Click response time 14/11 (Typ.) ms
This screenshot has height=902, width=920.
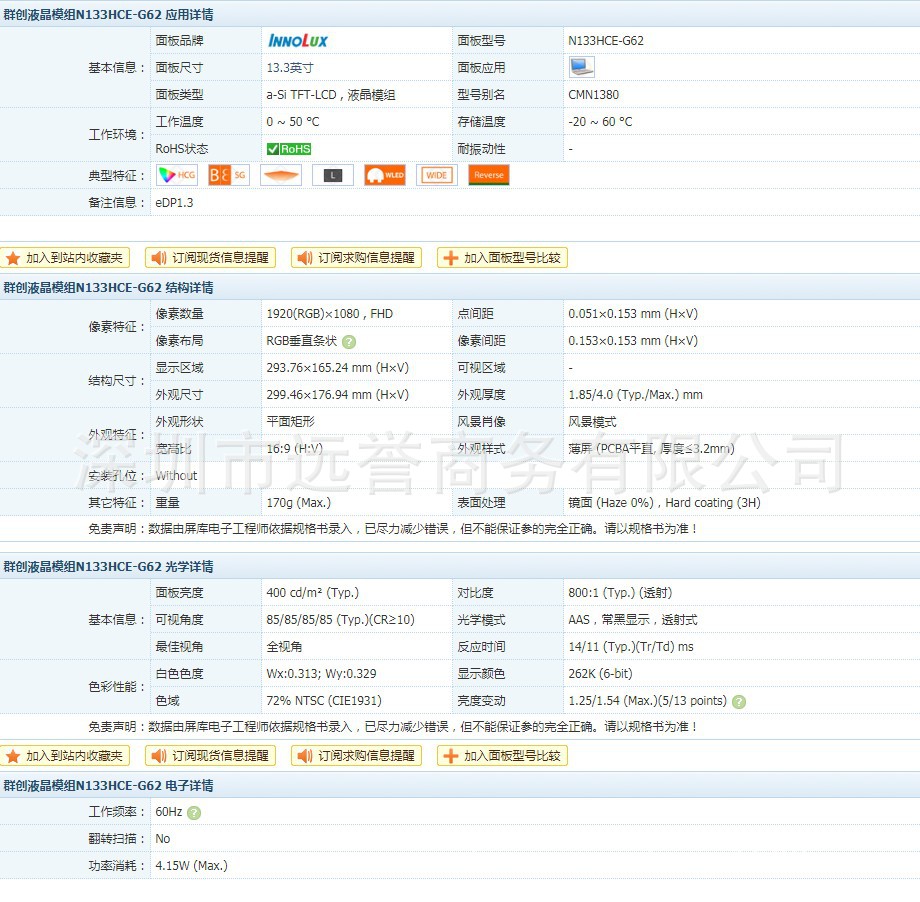tap(631, 646)
